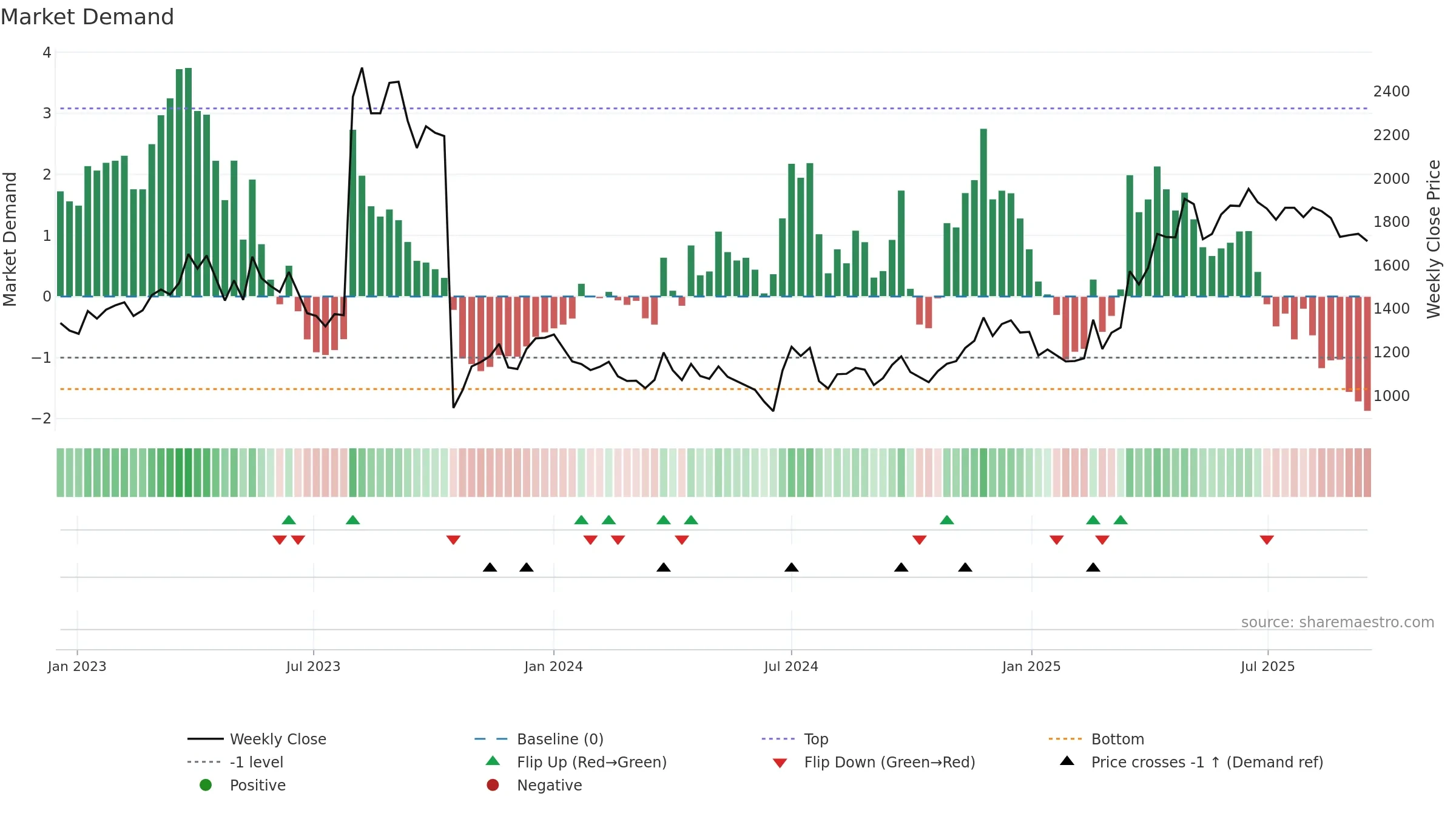Click the −1 tick on the demand axis

pyautogui.click(x=41, y=358)
